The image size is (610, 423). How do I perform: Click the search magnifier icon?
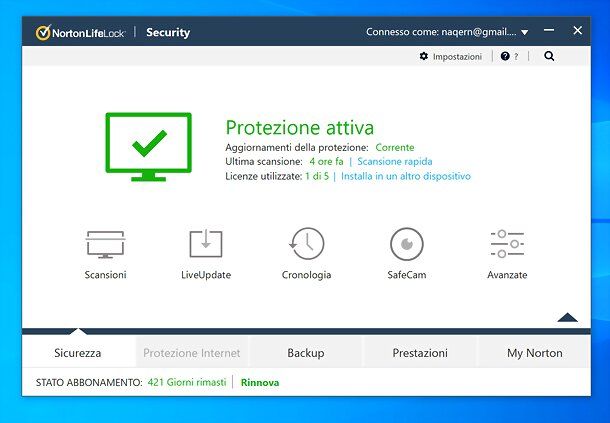(549, 56)
